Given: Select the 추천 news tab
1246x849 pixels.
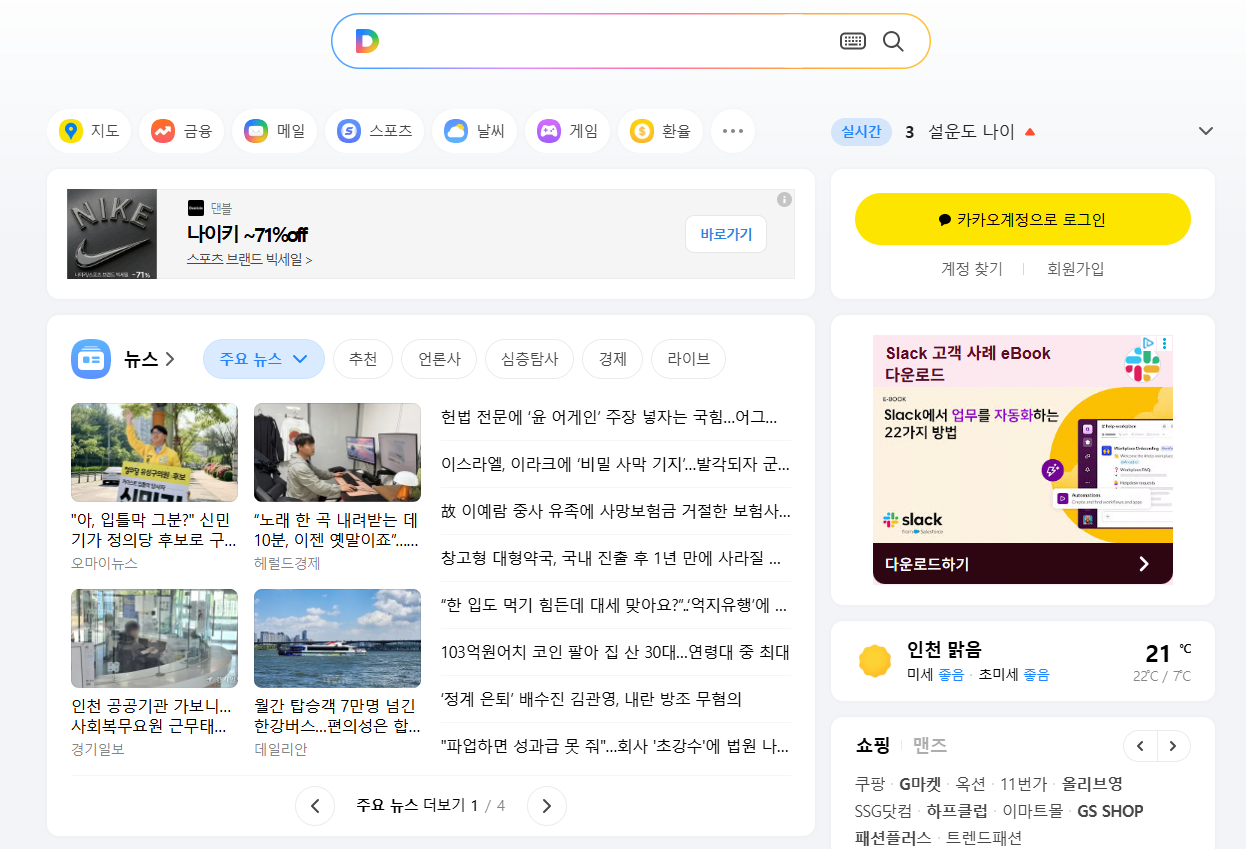Looking at the screenshot, I should [363, 359].
